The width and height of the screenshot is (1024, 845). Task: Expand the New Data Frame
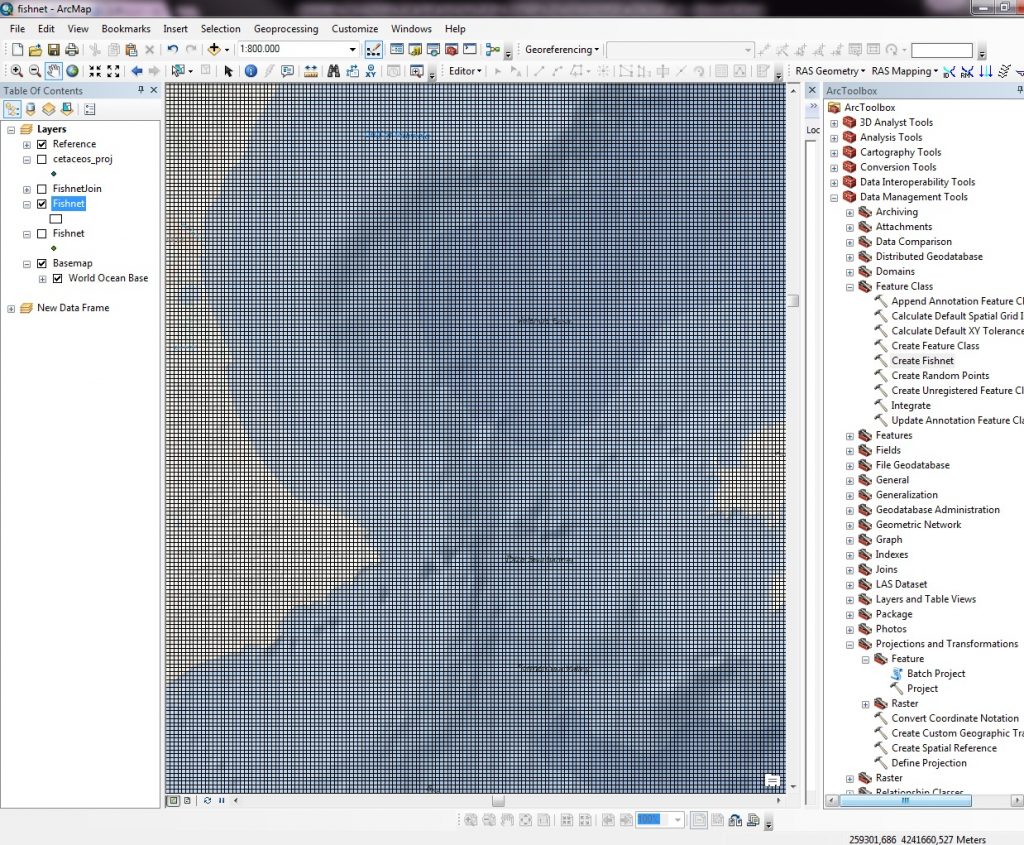click(11, 308)
